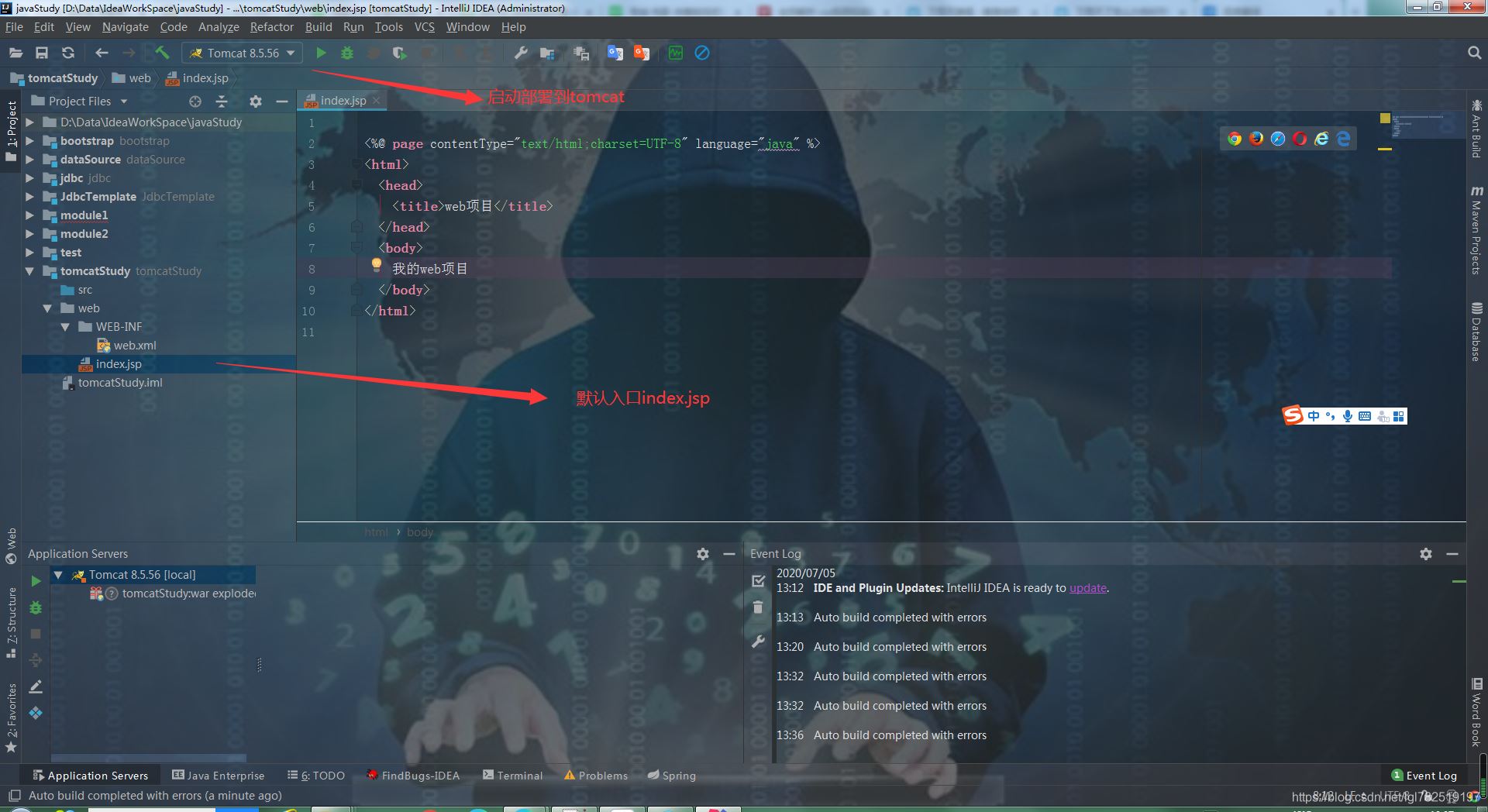Viewport: 1488px width, 812px height.
Task: Preview index.jsp in Chrome
Action: point(1235,139)
